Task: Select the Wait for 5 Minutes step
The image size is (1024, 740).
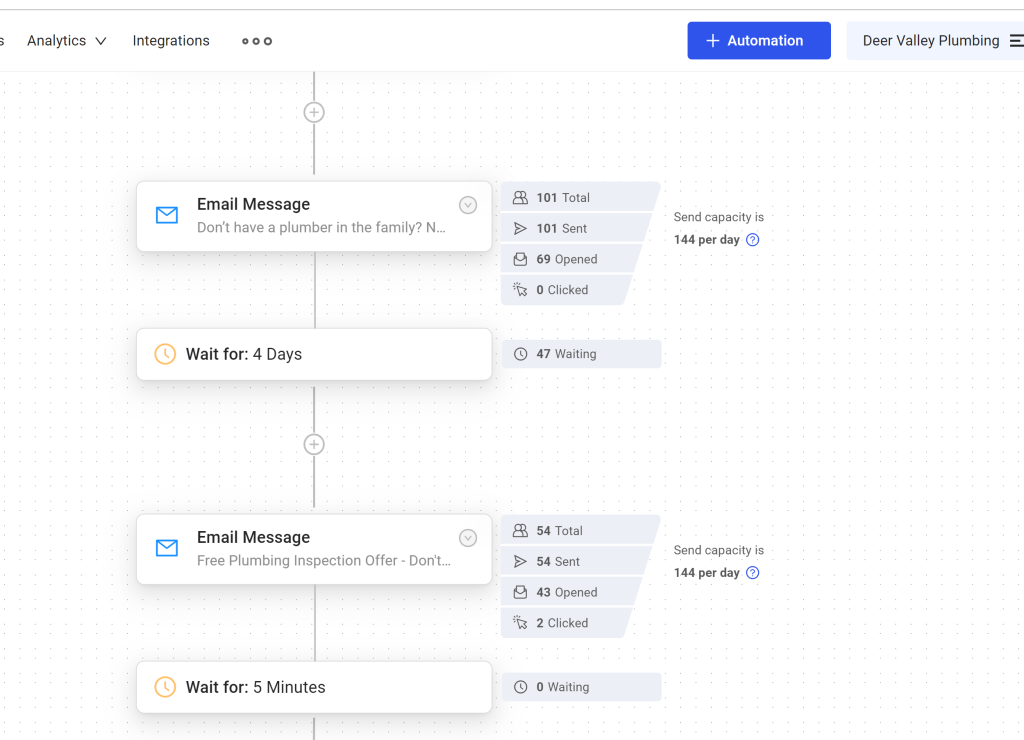Action: 314,687
